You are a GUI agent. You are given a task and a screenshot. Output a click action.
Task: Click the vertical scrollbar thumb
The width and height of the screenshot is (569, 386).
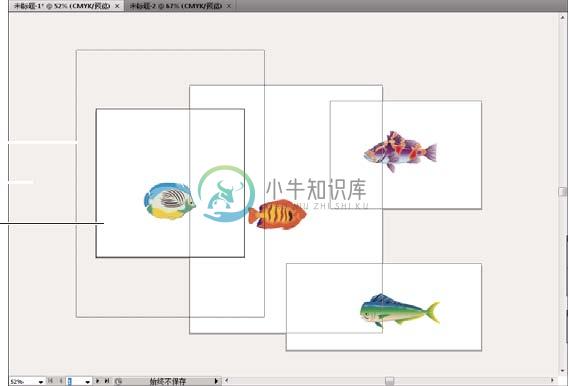click(x=563, y=192)
